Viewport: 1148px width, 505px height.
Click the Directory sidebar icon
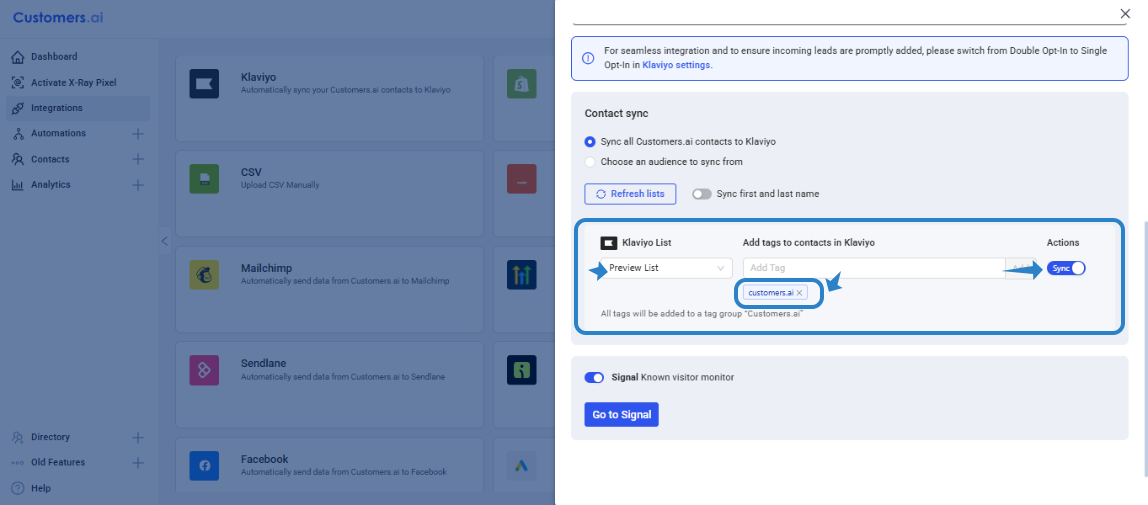pos(18,437)
